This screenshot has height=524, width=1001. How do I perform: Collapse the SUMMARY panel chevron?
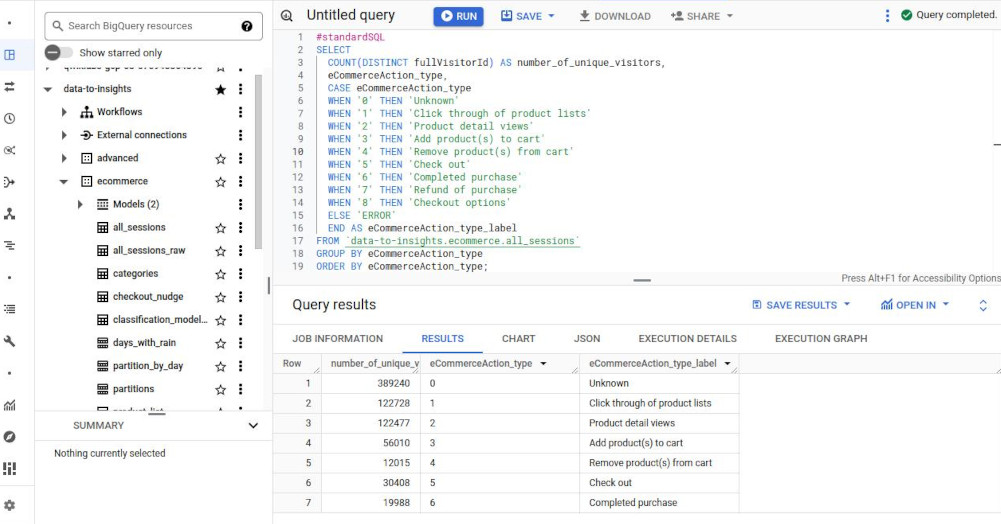(x=253, y=425)
